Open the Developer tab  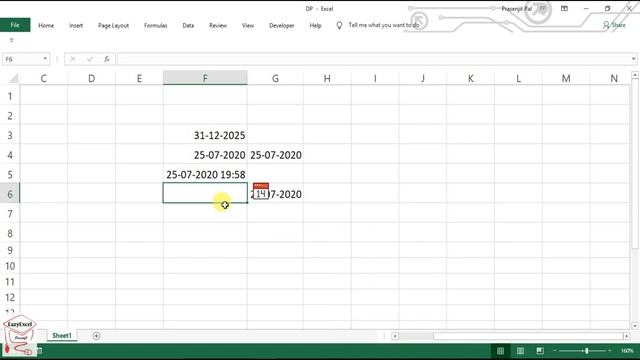pyautogui.click(x=282, y=25)
